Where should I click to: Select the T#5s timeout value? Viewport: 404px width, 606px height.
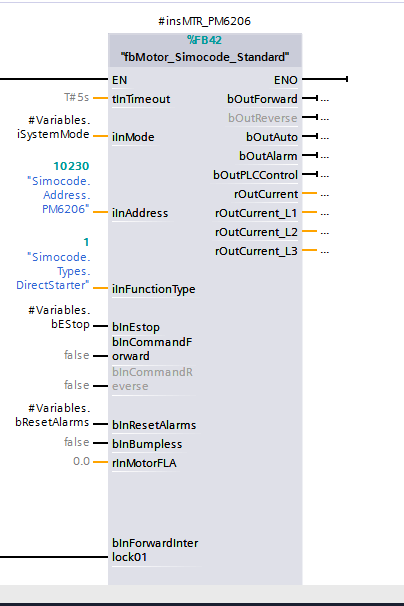coord(77,97)
